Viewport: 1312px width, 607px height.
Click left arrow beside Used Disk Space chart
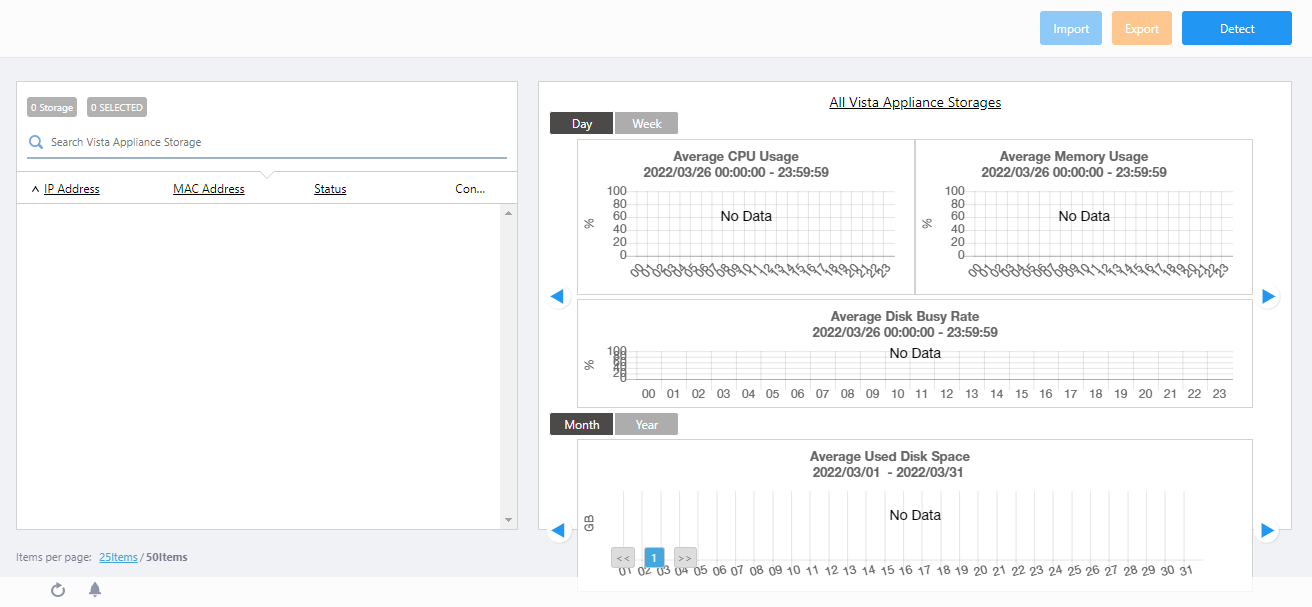coord(558,530)
